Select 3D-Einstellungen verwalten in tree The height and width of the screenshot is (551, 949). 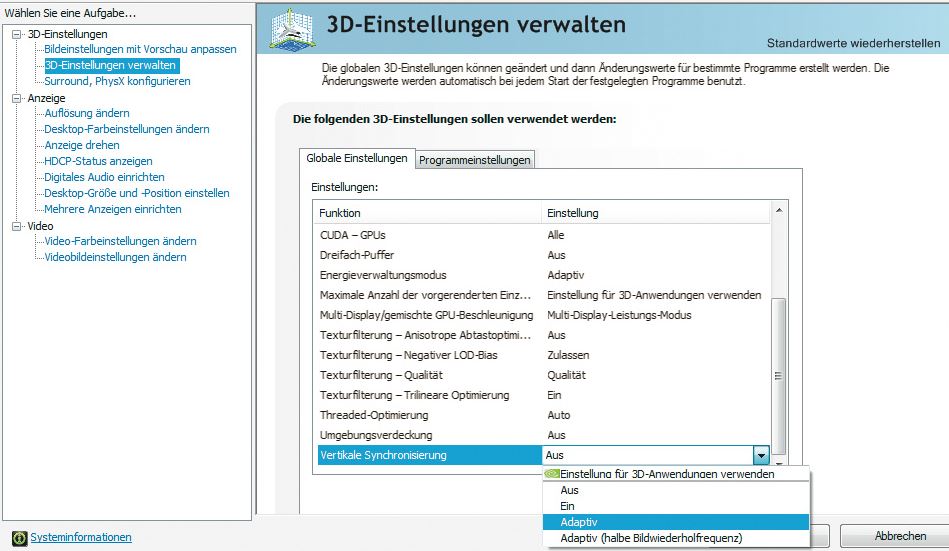[111, 65]
